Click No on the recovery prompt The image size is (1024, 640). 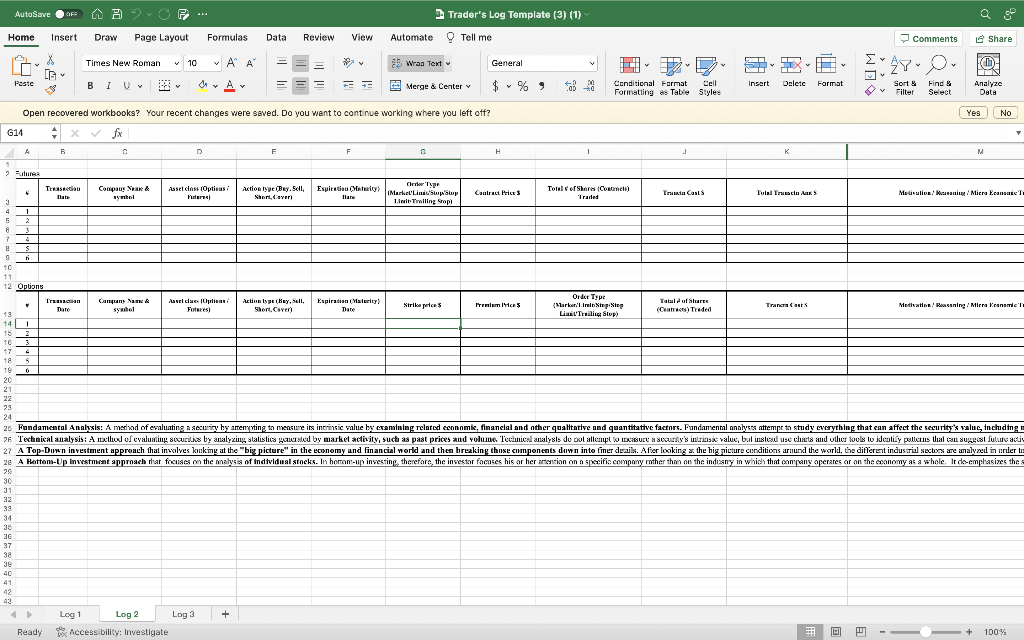tap(1006, 113)
